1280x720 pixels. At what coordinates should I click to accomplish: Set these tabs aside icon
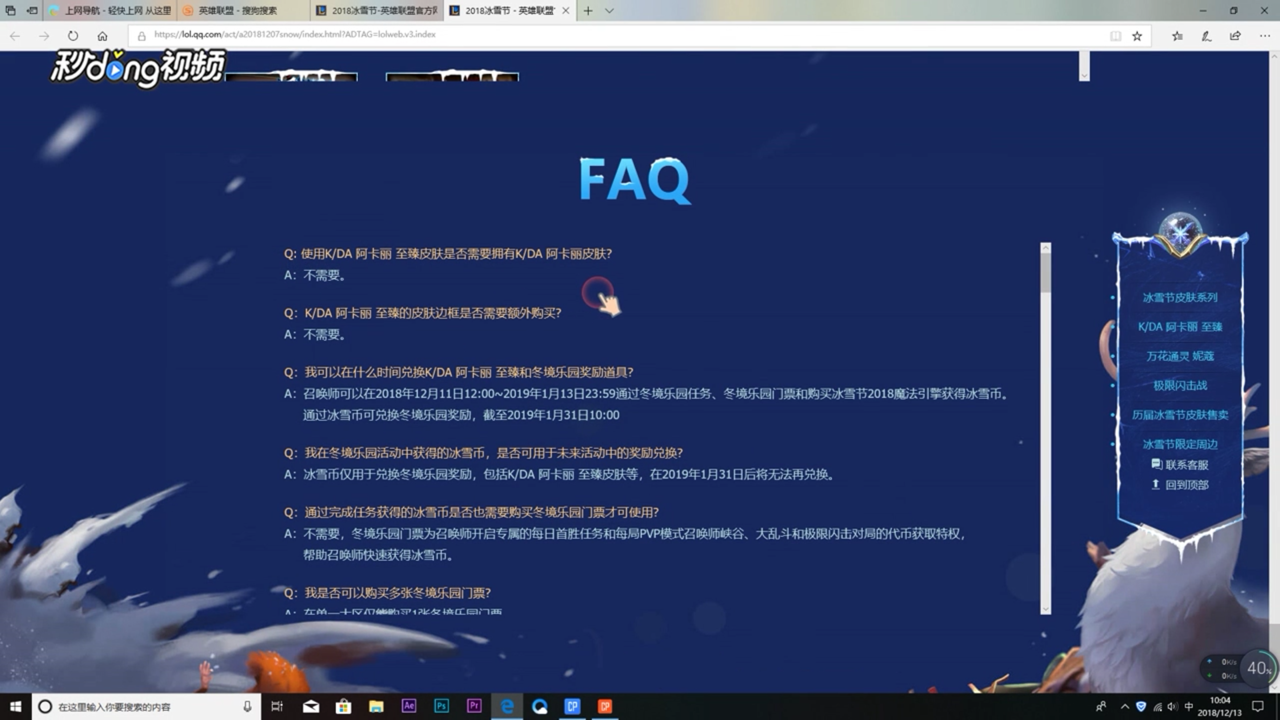pos(32,11)
